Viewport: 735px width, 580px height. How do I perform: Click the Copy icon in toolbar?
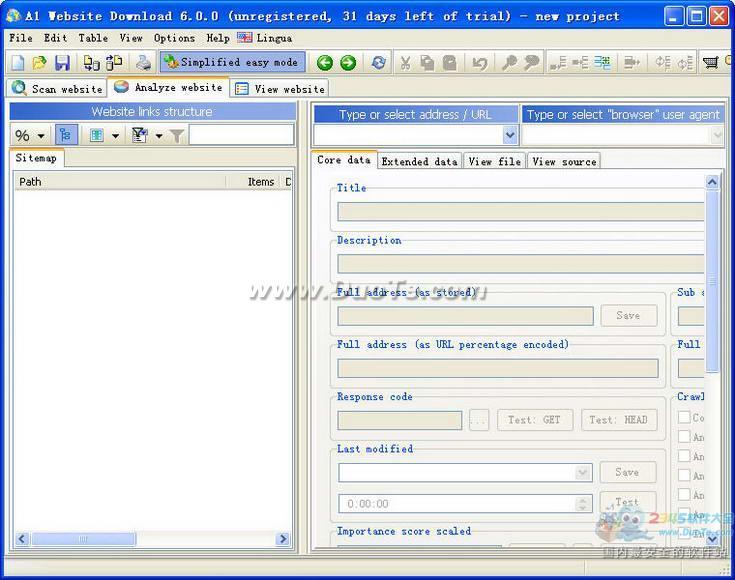pyautogui.click(x=427, y=62)
